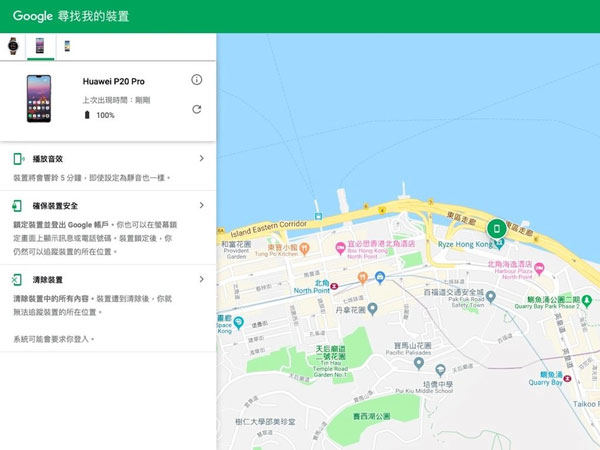Click the battery icon beside 100%
This screenshot has width=600, height=450.
[x=87, y=115]
